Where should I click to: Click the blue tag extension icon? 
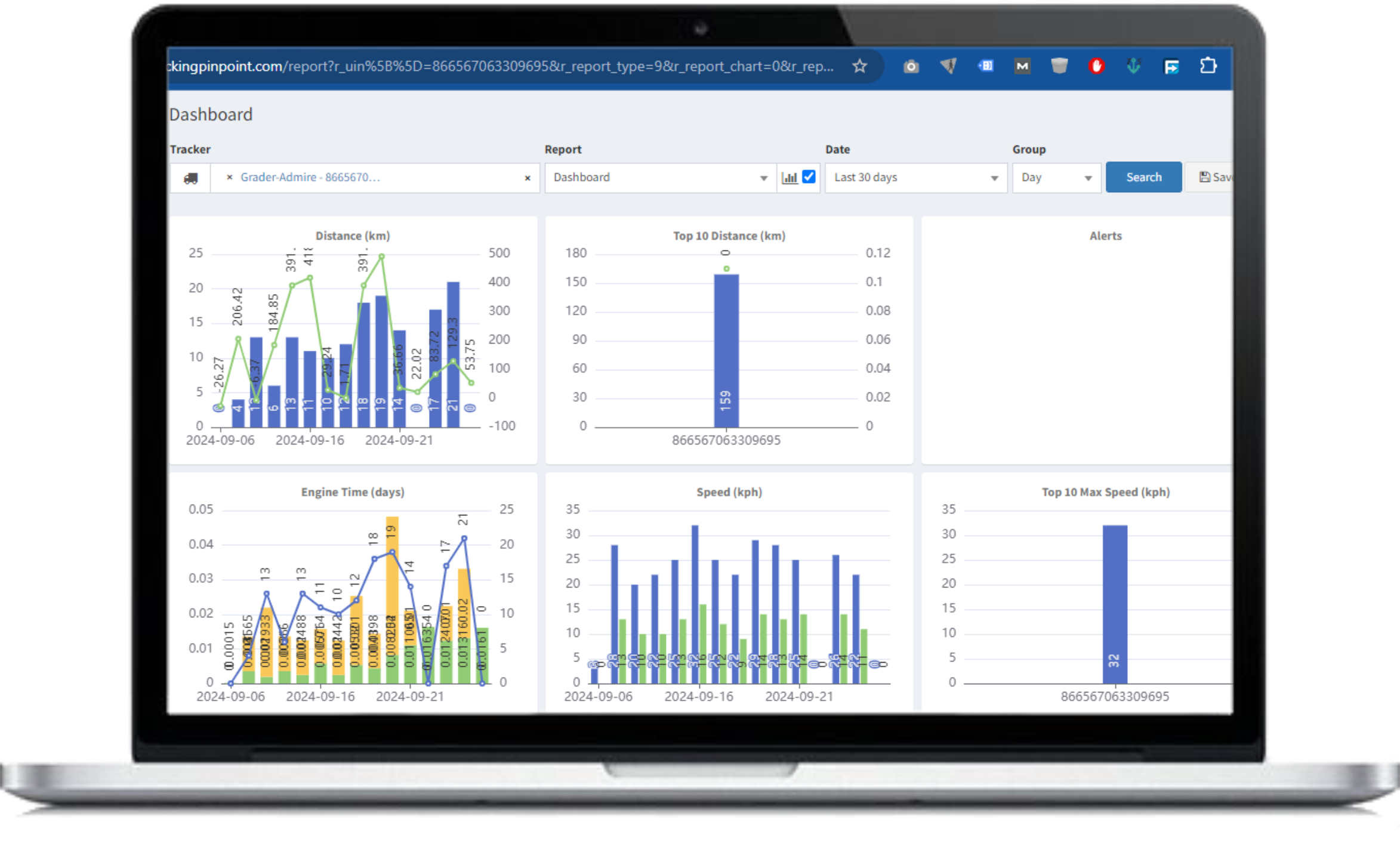pos(985,66)
